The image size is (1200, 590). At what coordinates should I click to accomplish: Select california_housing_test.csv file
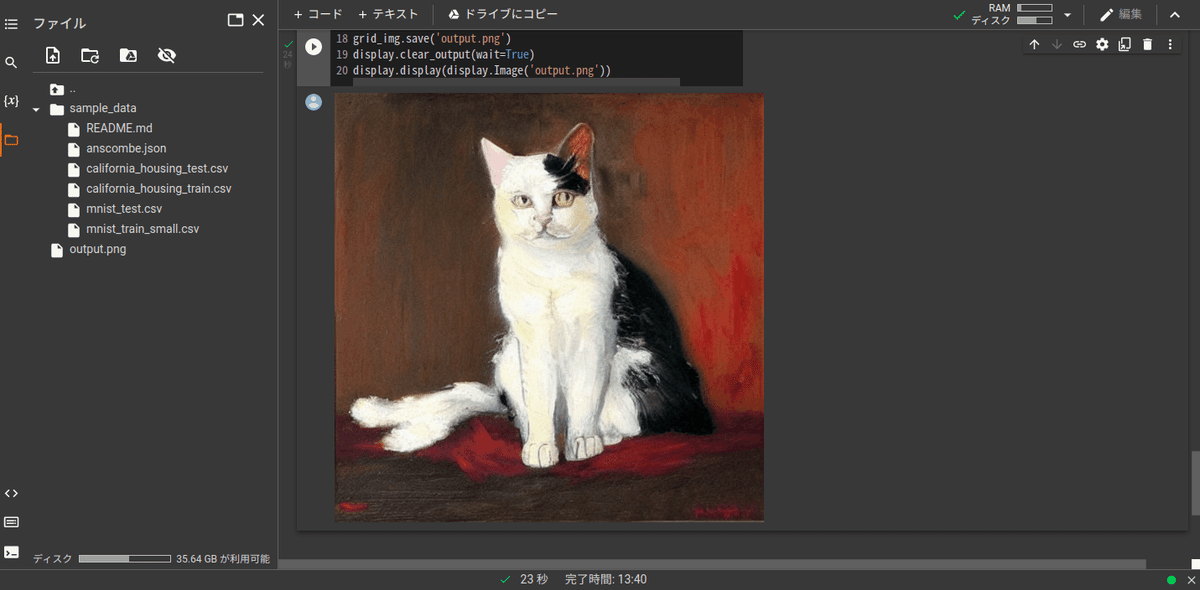(157, 168)
